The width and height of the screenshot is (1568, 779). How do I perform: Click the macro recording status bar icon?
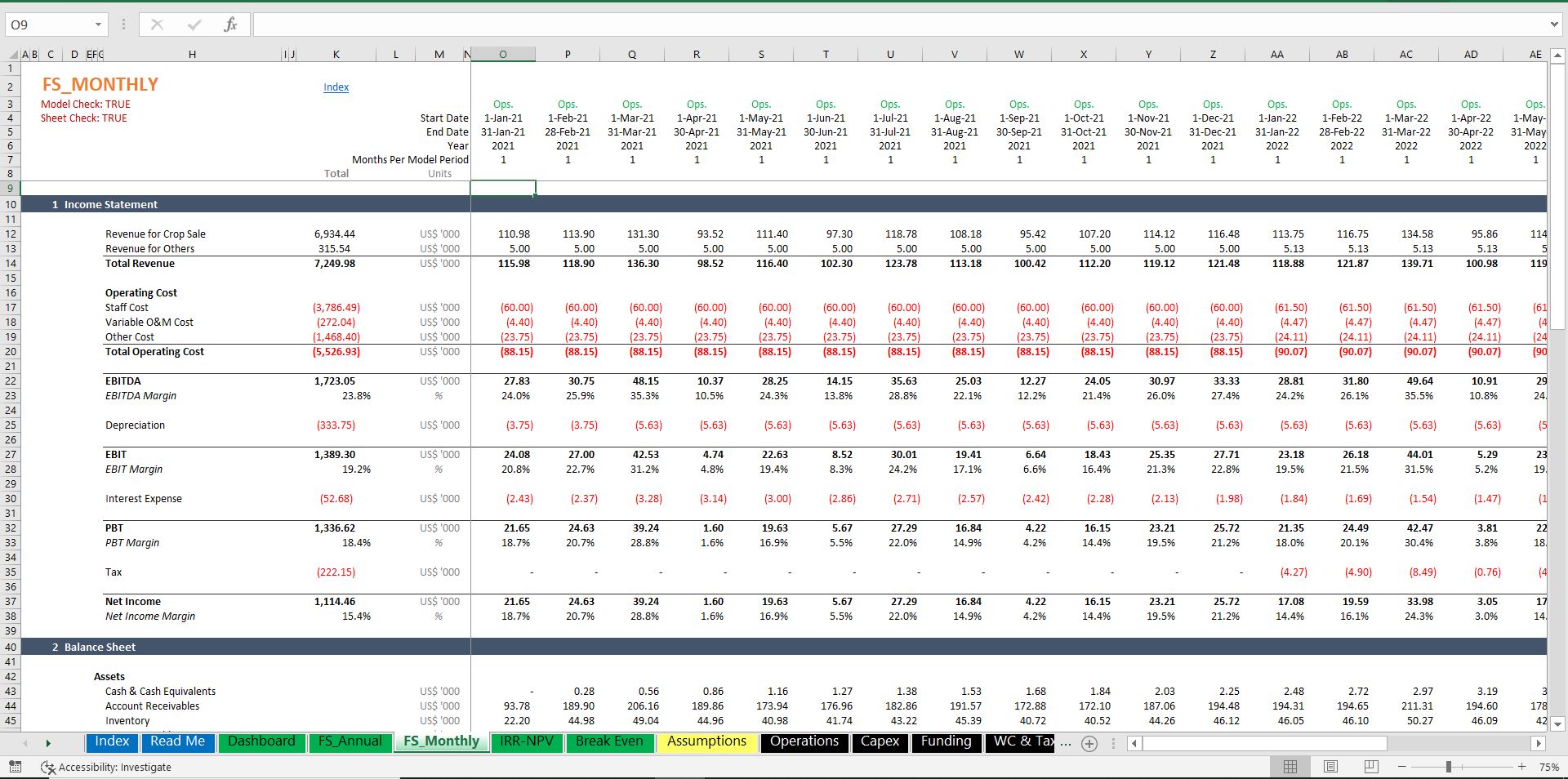click(x=15, y=767)
